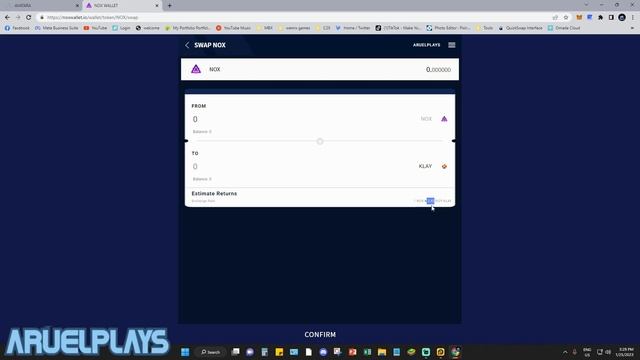640x360 pixels.
Task: Click the Chrome icon in the taskbar
Action: point(455,352)
